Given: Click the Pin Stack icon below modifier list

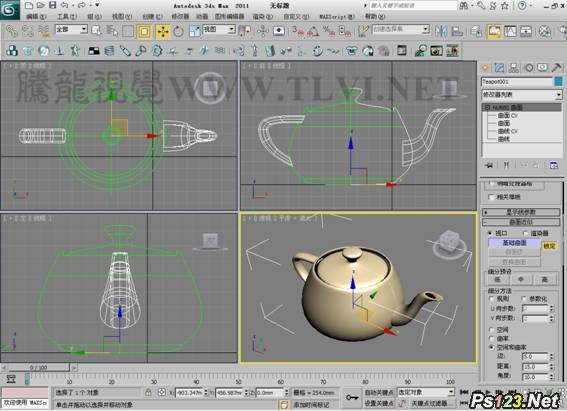Looking at the screenshot, I should (x=489, y=165).
